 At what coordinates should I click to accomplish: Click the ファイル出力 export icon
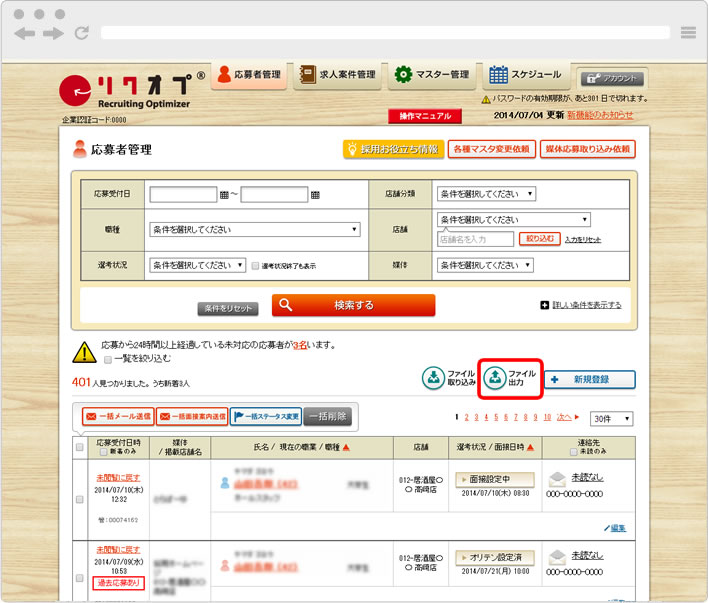495,378
